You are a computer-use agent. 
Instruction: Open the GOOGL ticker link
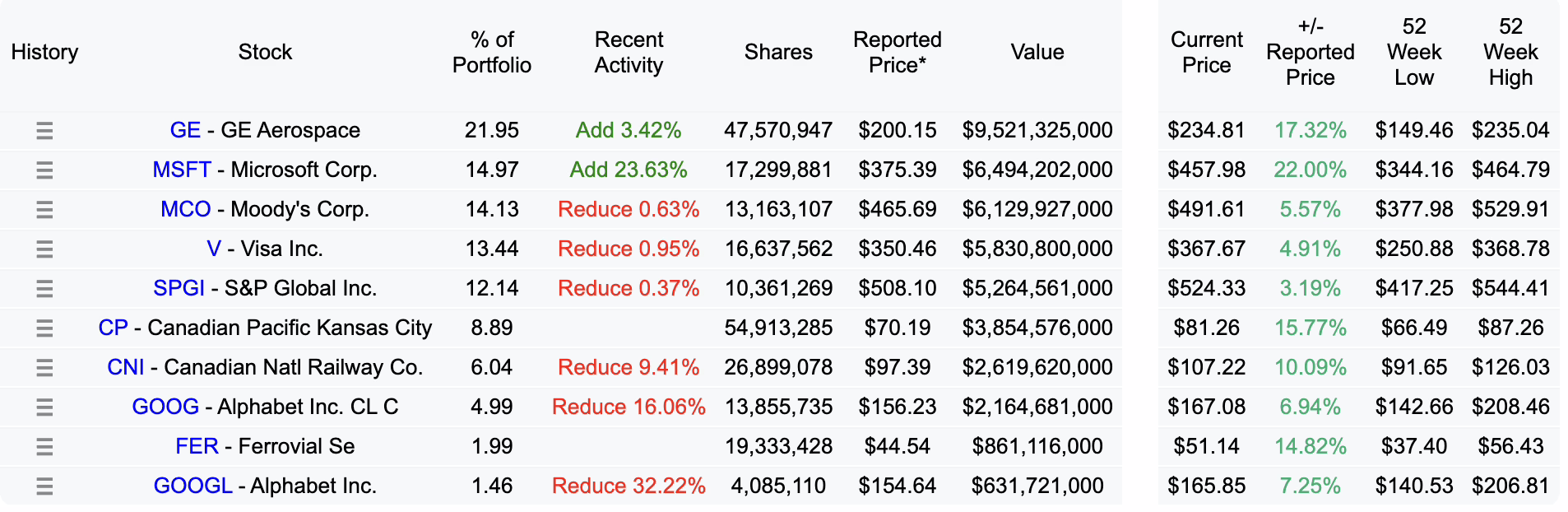point(193,486)
